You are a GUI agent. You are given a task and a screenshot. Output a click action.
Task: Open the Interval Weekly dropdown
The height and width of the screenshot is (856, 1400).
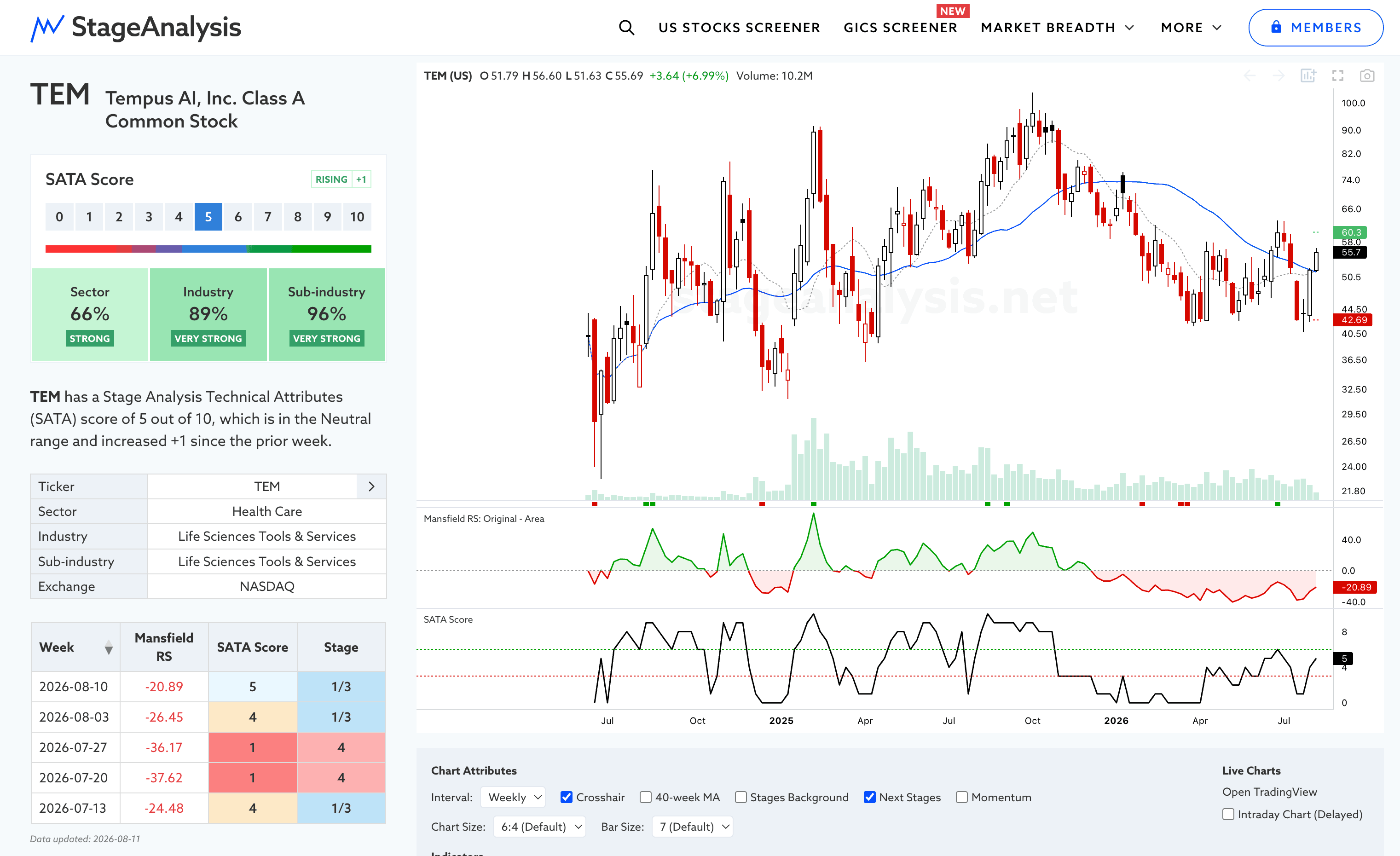513,797
